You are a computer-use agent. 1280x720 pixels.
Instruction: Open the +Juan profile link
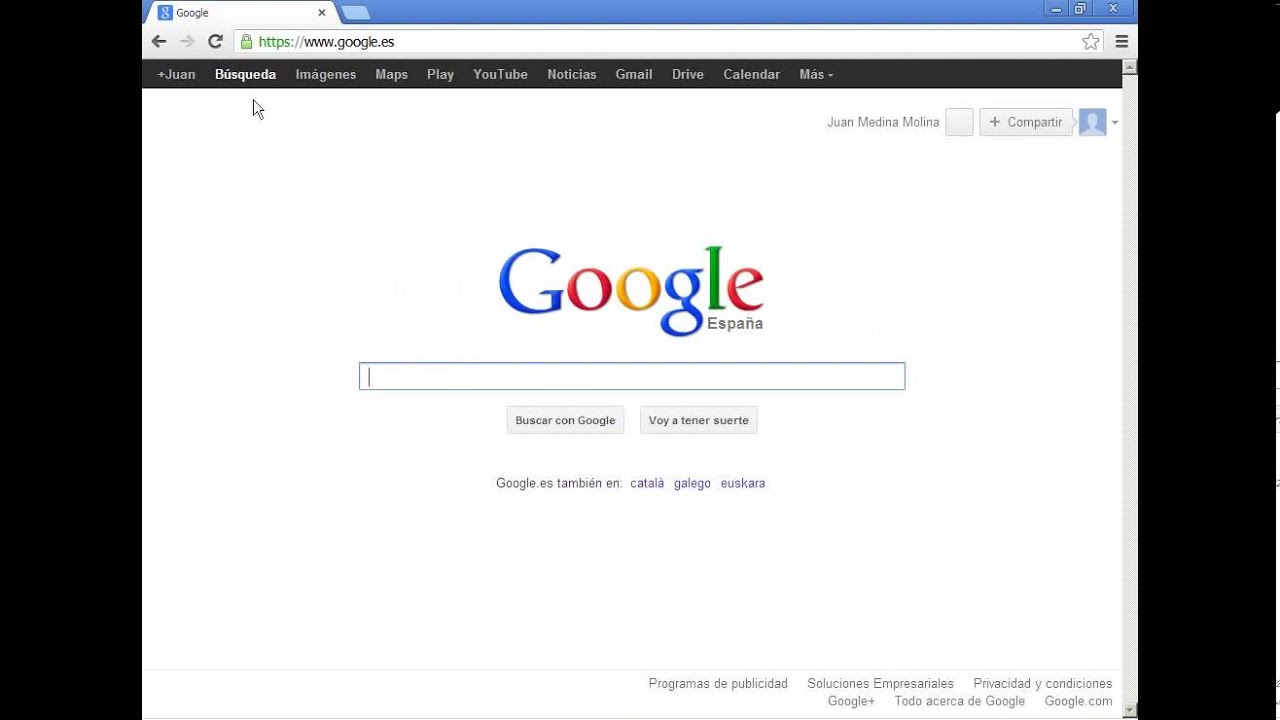tap(176, 74)
